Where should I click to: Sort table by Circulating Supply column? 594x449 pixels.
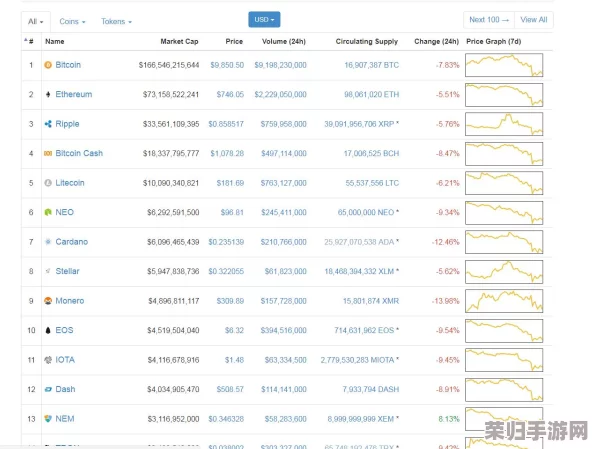point(367,41)
